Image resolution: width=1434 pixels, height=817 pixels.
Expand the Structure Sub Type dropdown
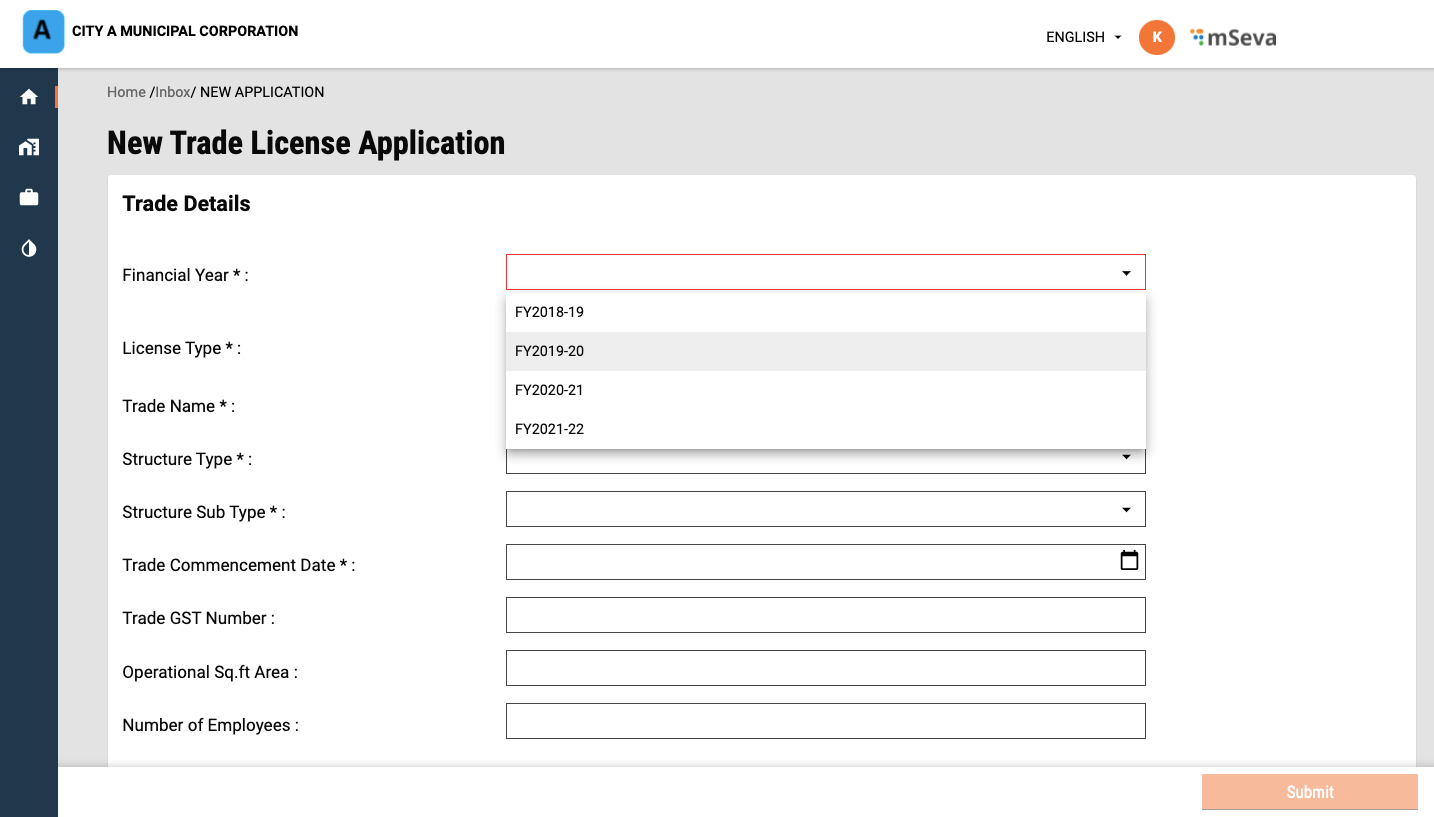click(x=1126, y=510)
